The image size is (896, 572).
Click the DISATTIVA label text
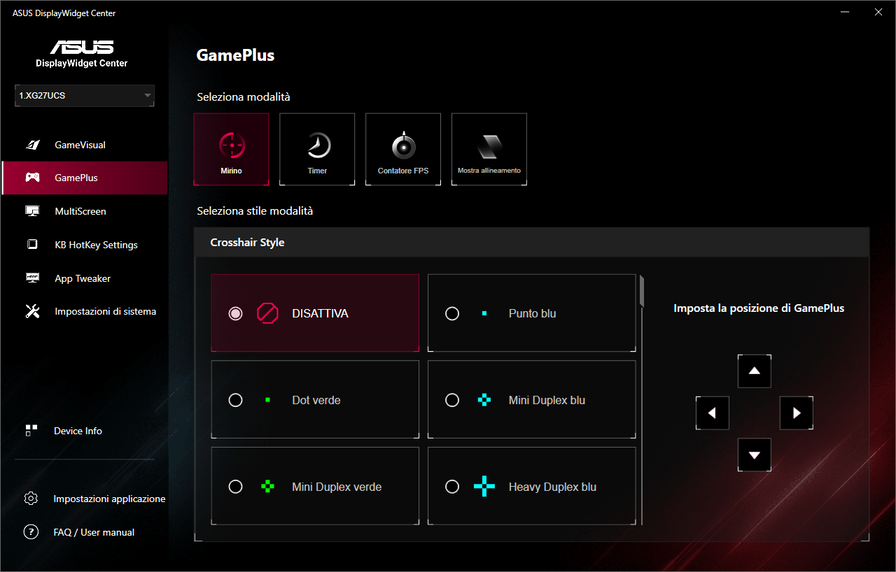click(320, 313)
